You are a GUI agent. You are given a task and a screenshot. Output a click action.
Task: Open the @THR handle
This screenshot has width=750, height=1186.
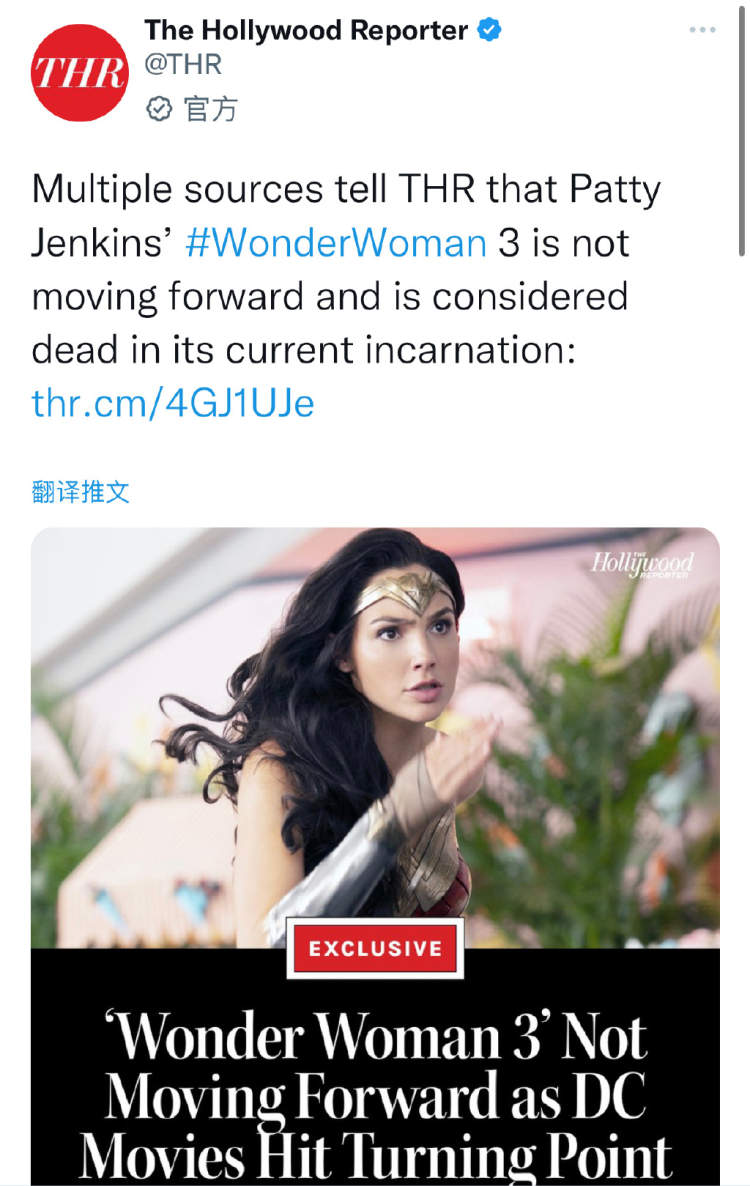(x=183, y=64)
